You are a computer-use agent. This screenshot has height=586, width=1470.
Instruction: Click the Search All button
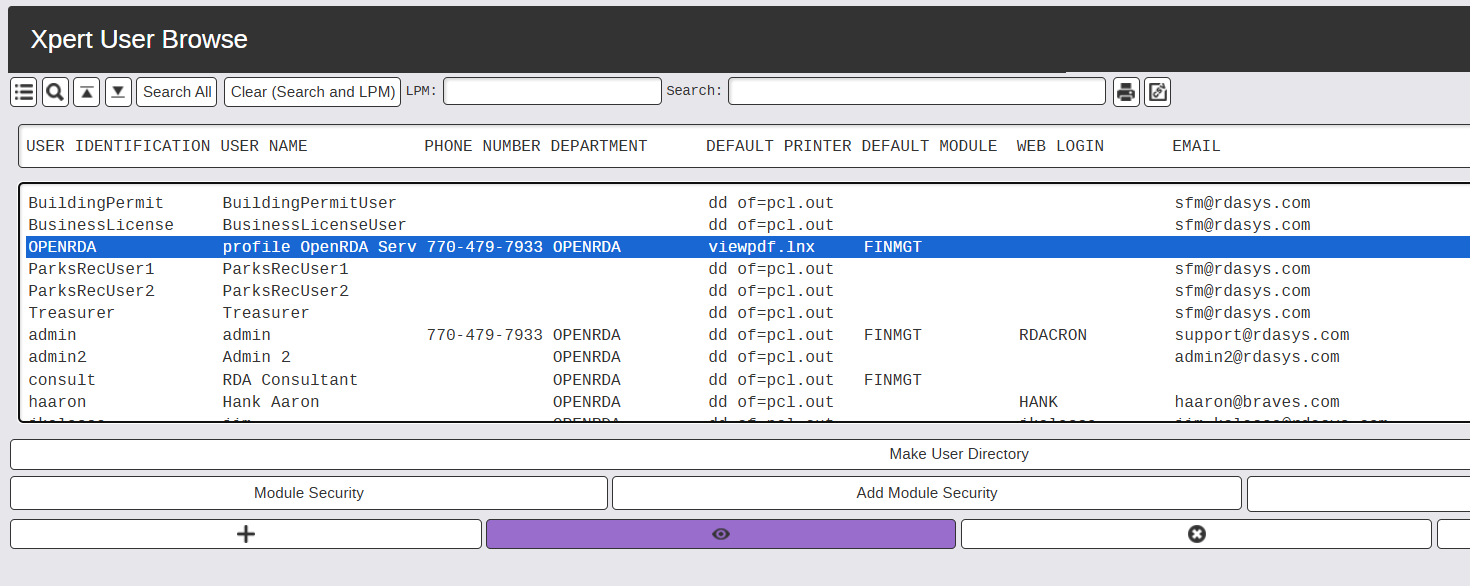coord(177,92)
